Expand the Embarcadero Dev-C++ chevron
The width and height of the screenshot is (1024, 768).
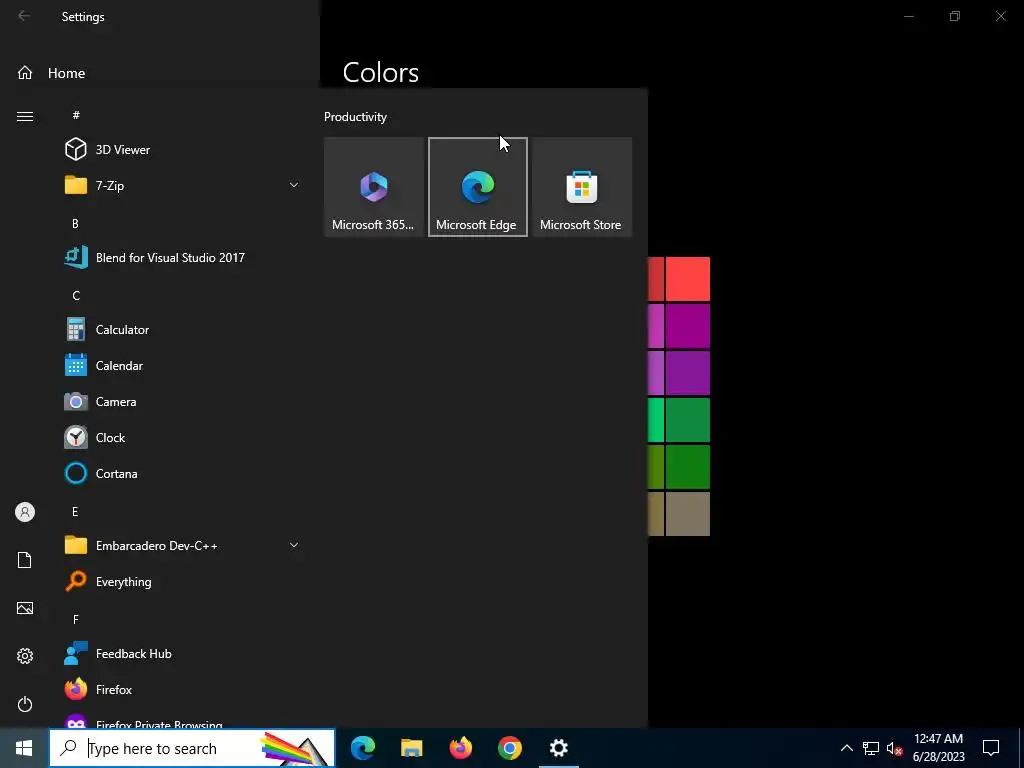(x=294, y=545)
